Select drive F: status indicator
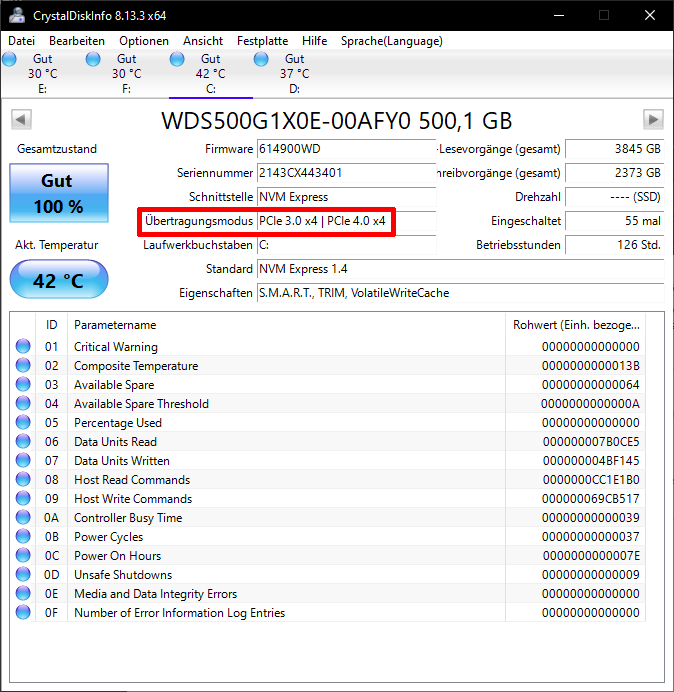This screenshot has width=674, height=692. [x=93, y=59]
